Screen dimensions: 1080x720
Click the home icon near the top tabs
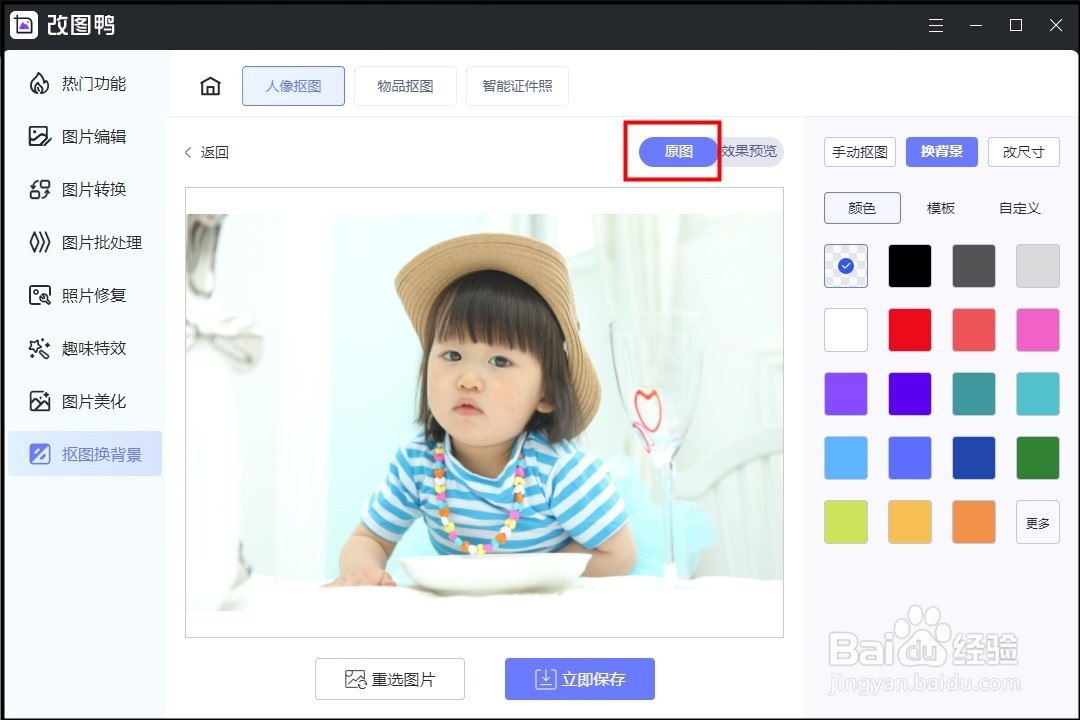(x=209, y=86)
